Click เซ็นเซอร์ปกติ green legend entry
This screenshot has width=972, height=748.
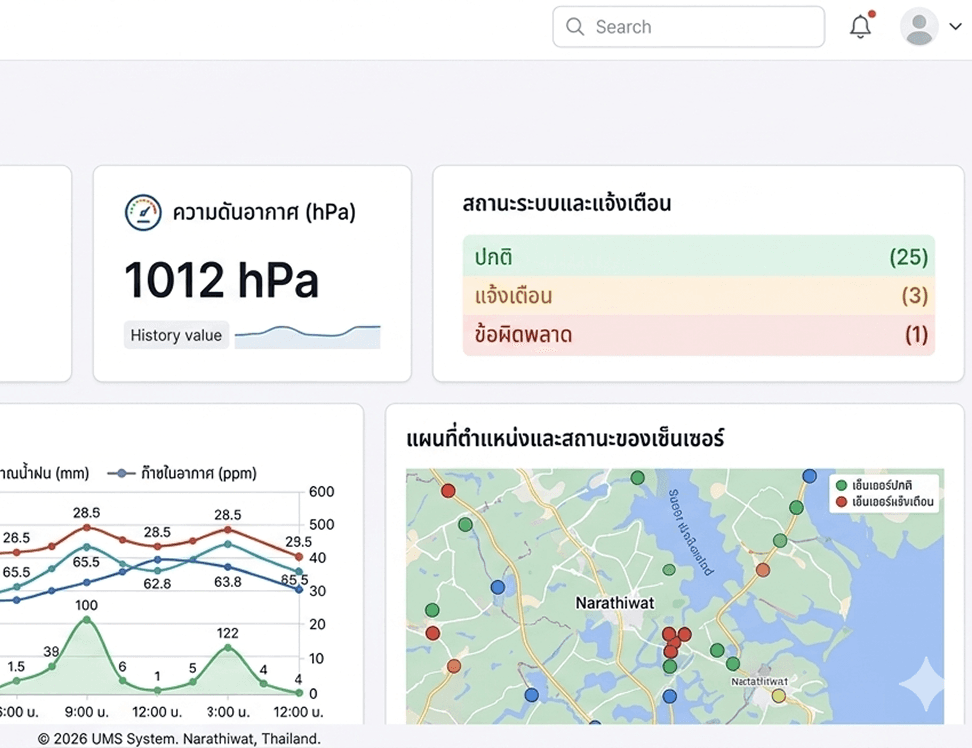click(x=874, y=485)
